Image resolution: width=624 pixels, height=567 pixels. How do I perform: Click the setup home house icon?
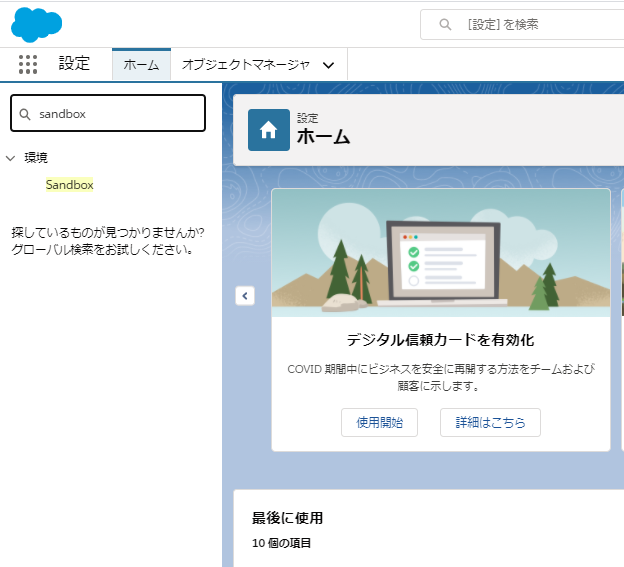(269, 130)
